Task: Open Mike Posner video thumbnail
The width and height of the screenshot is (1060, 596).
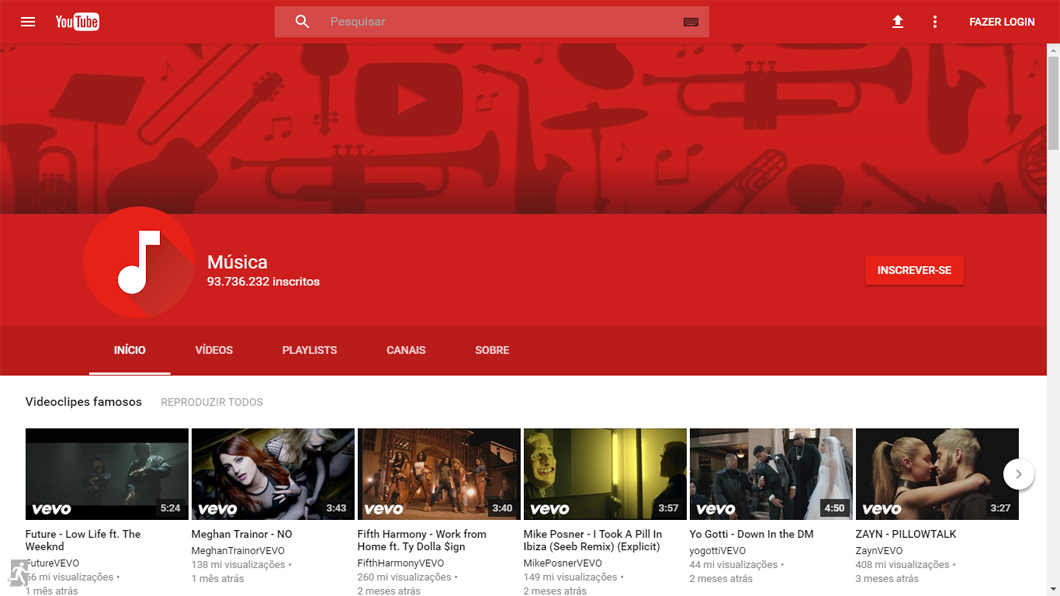Action: [605, 474]
